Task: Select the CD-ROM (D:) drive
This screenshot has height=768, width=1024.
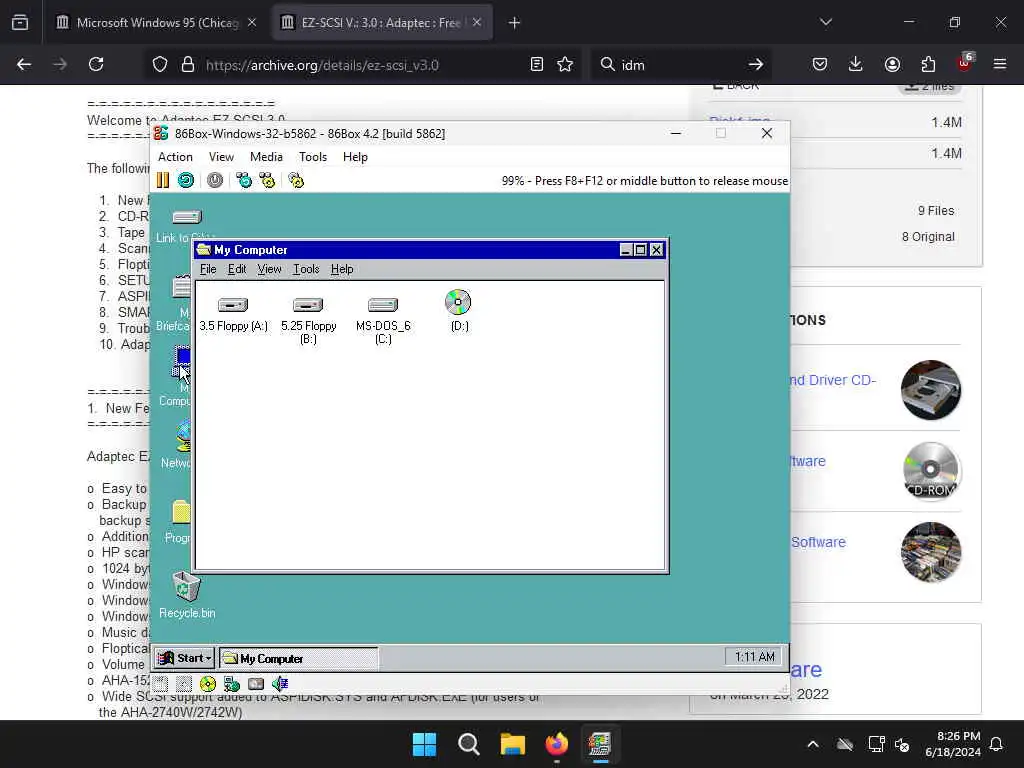Action: pos(458,310)
